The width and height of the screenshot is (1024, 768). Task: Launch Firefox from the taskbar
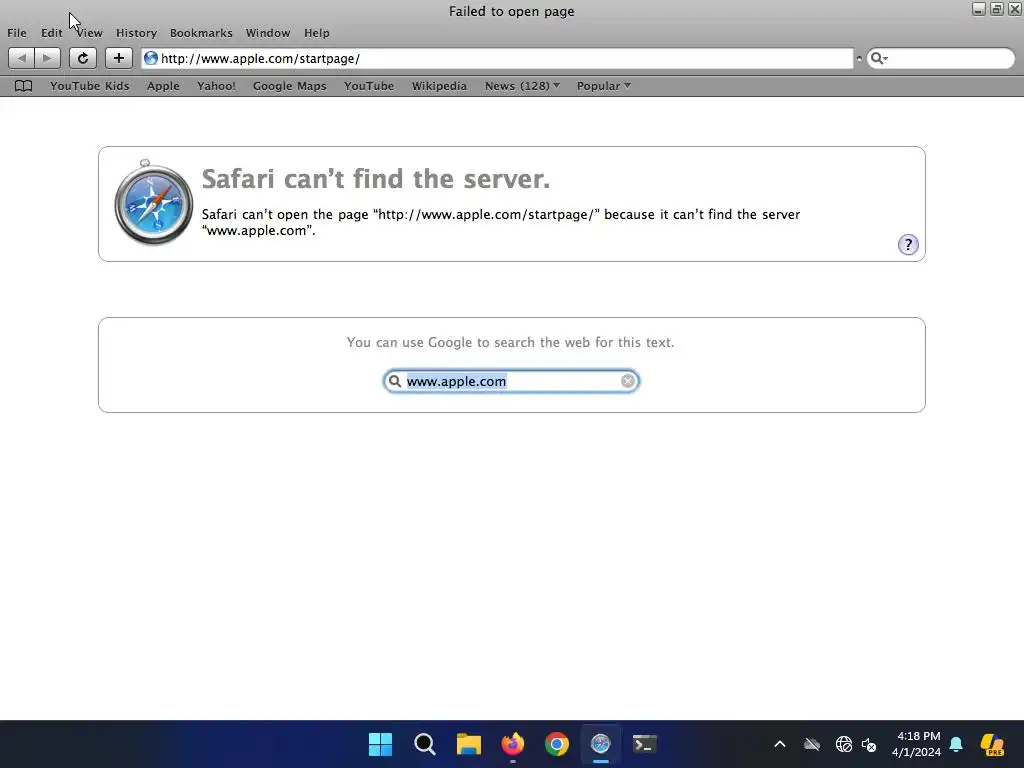(513, 744)
